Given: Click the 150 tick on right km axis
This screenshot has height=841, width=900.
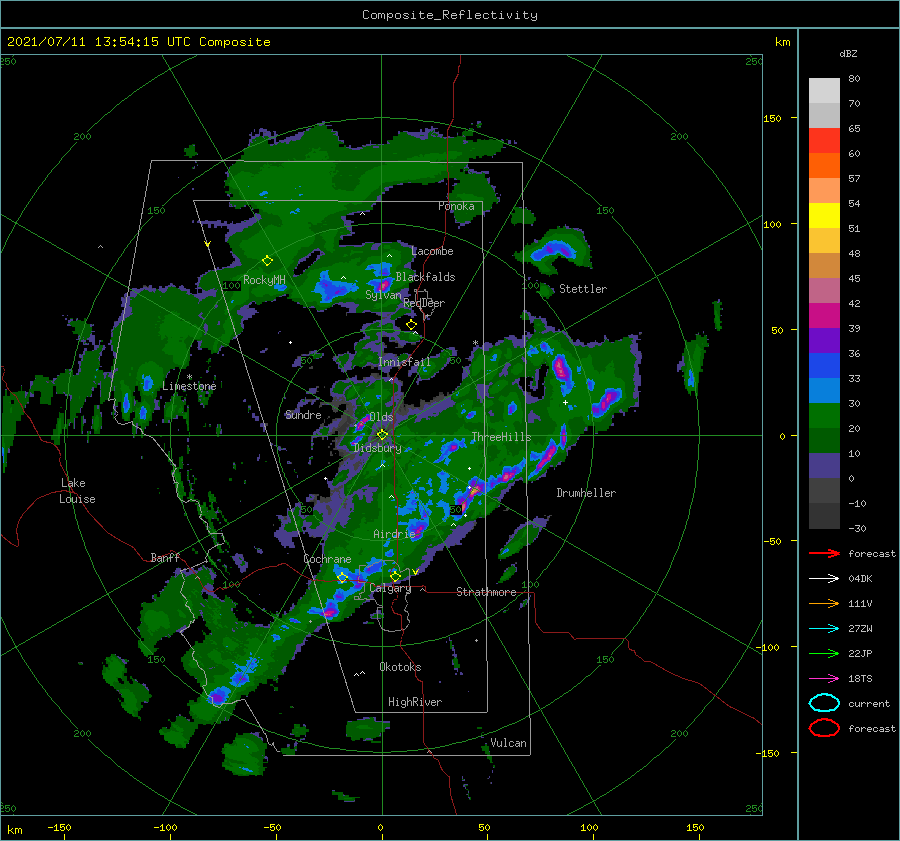Looking at the screenshot, I should (x=773, y=118).
